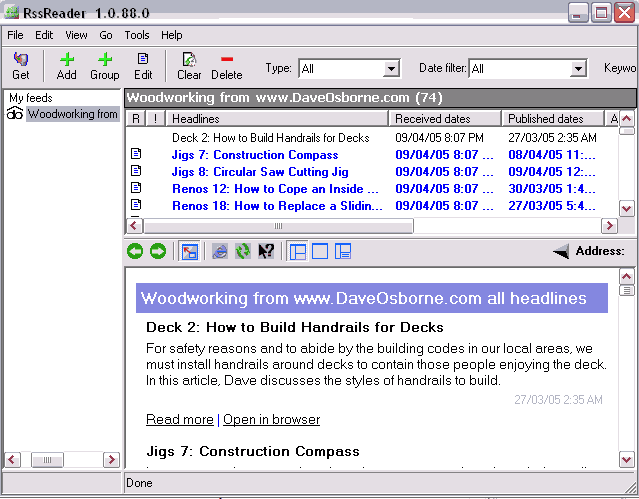
Task: Switch to side-list layout icon
Action: point(343,252)
